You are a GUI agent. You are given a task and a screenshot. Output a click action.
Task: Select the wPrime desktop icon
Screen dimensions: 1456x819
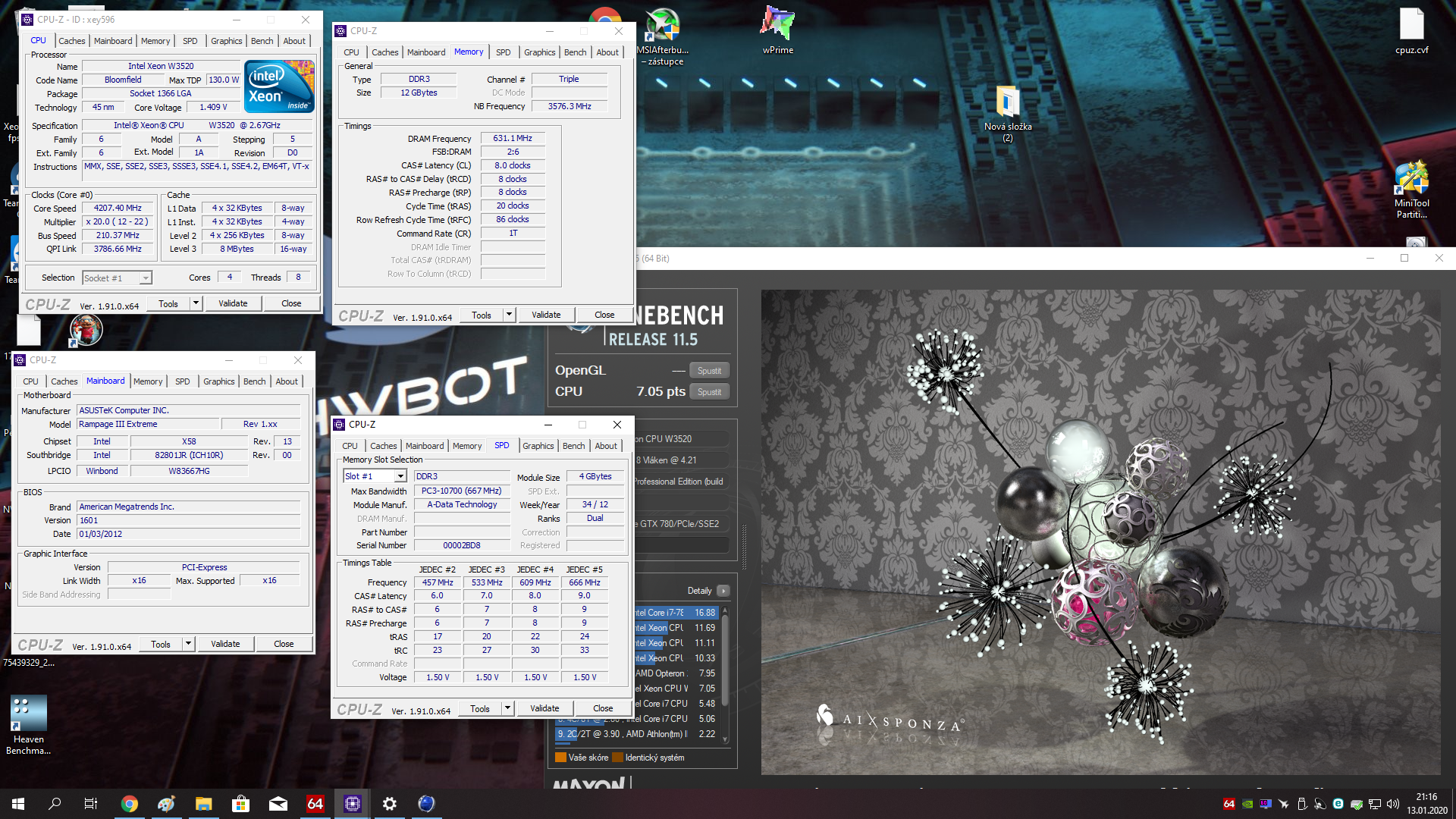tap(778, 30)
